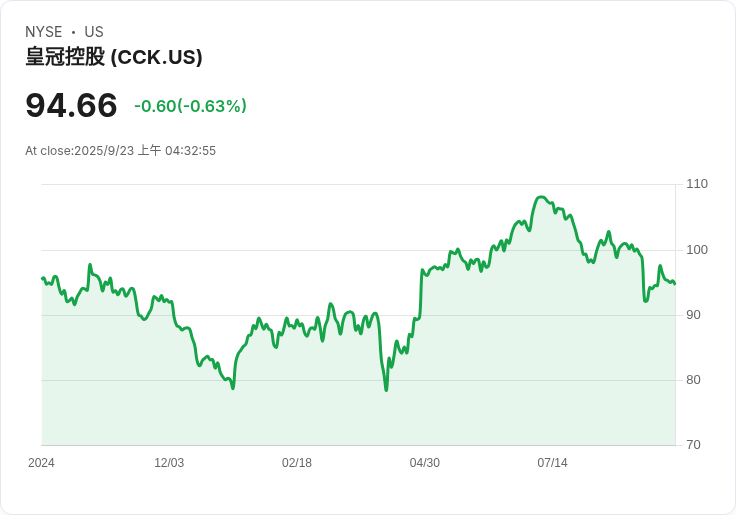The width and height of the screenshot is (736, 515).
Task: Click the 70 price axis label
Action: coord(694,445)
